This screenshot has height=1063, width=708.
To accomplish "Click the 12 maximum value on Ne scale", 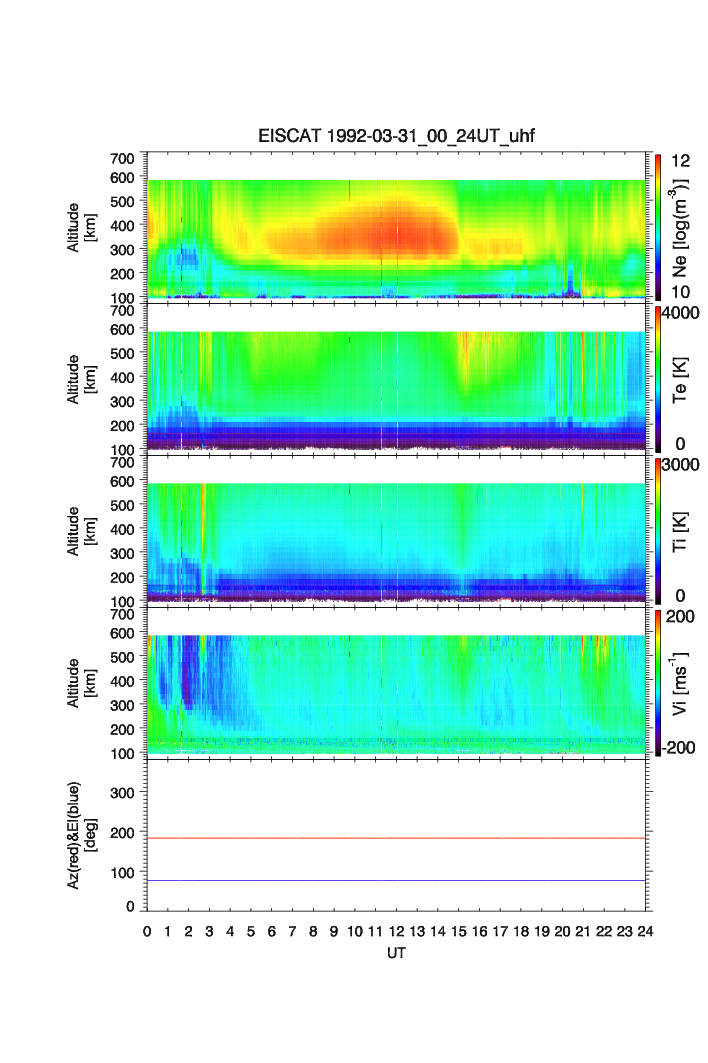I will (680, 161).
